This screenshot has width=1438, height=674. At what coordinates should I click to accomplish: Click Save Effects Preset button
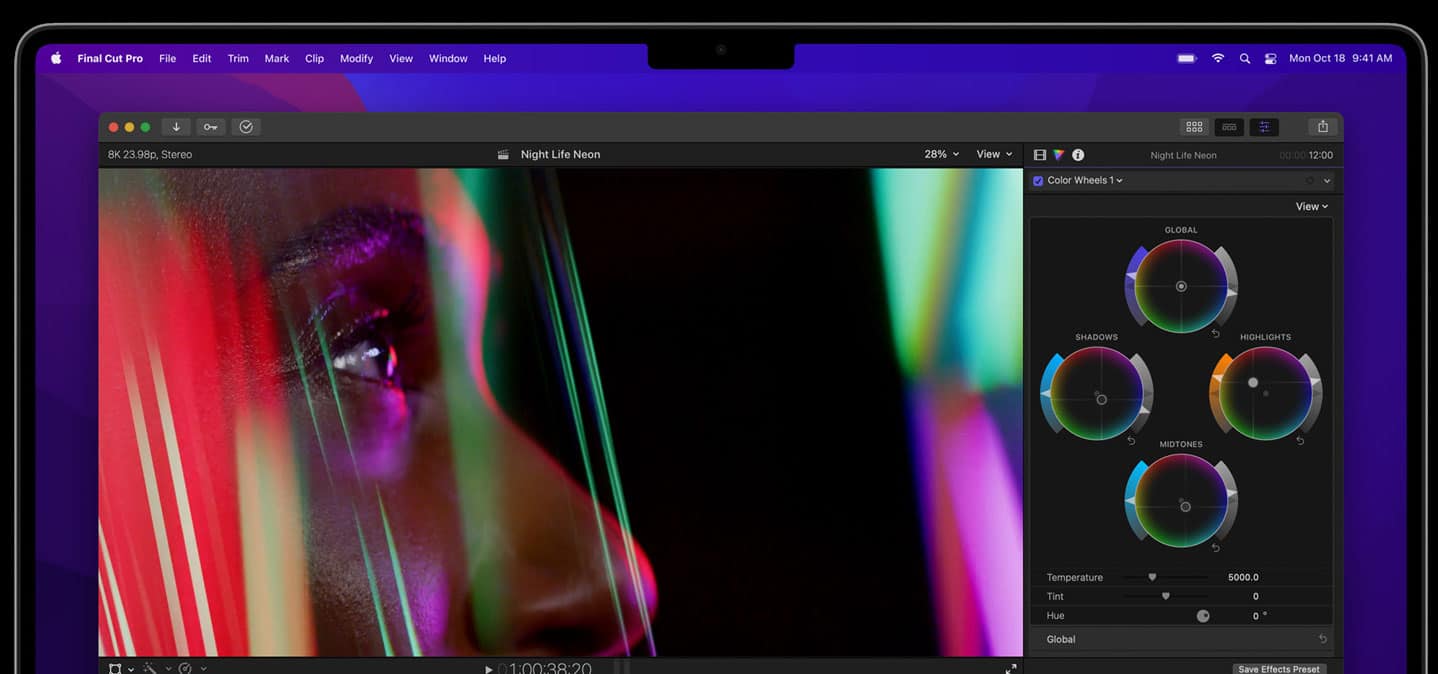click(1279, 669)
